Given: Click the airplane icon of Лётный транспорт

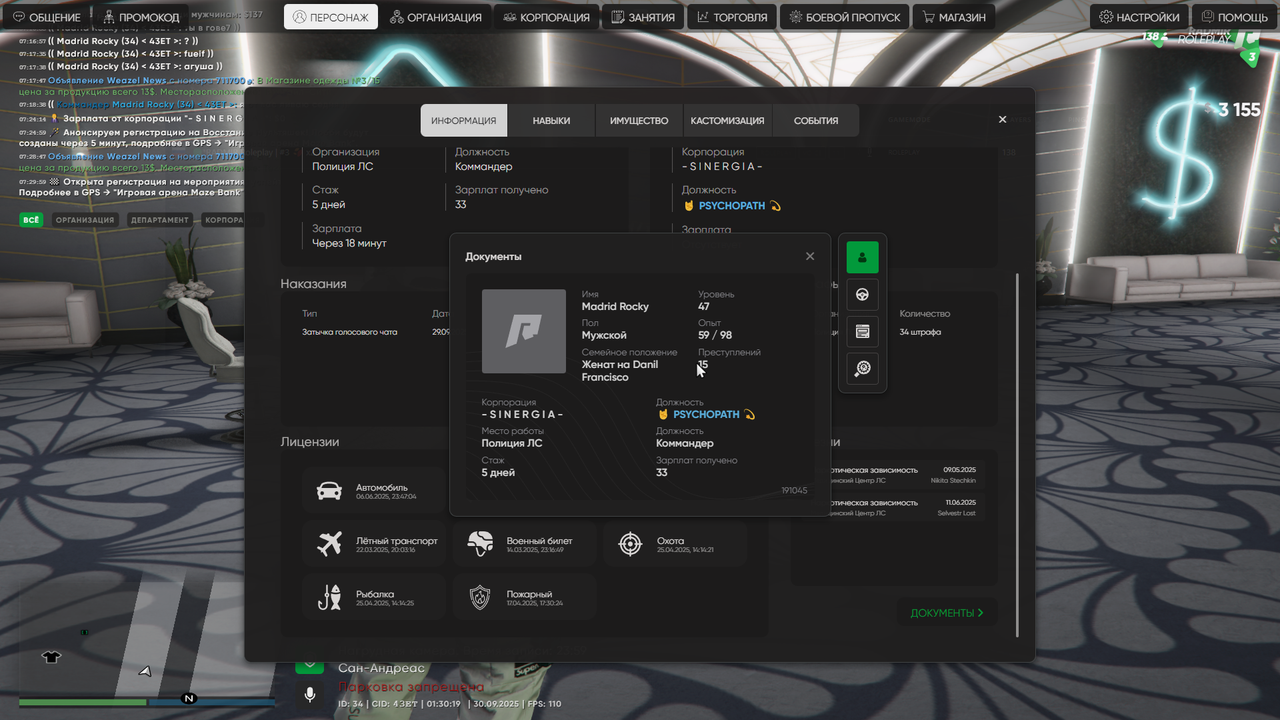Looking at the screenshot, I should 329,544.
